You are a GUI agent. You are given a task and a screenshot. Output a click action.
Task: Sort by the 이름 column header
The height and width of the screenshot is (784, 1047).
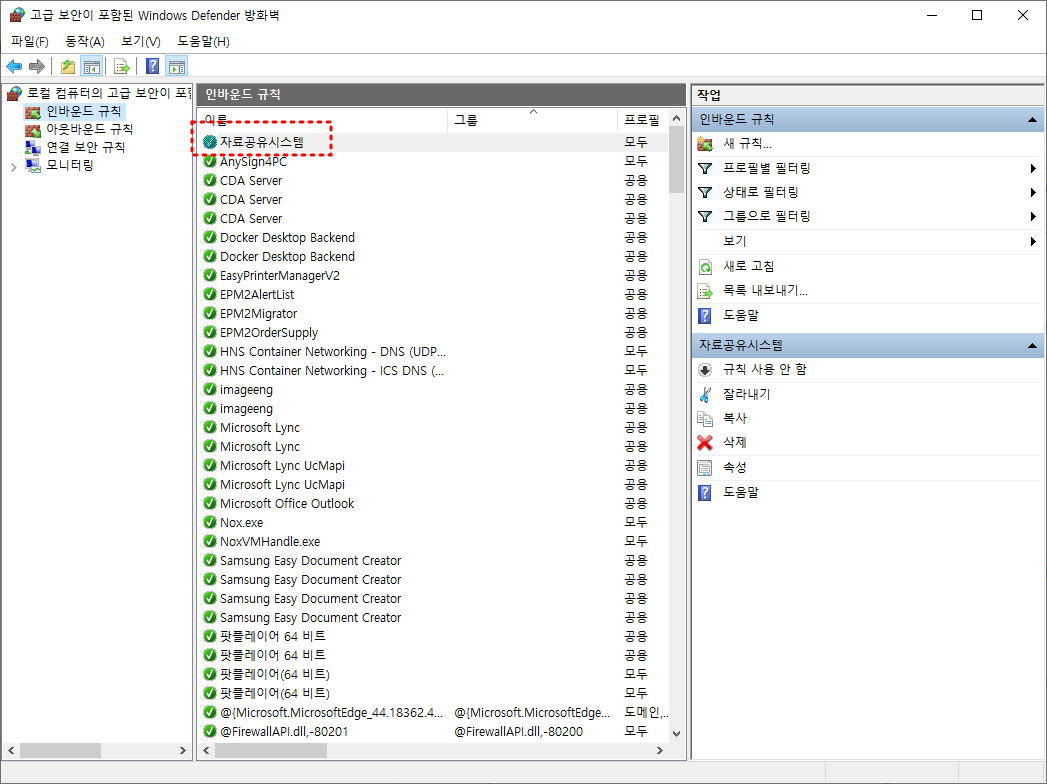[x=323, y=120]
